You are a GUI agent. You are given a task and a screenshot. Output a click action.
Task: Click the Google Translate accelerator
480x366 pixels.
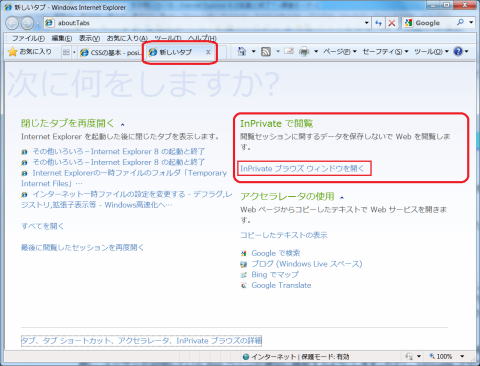click(281, 285)
